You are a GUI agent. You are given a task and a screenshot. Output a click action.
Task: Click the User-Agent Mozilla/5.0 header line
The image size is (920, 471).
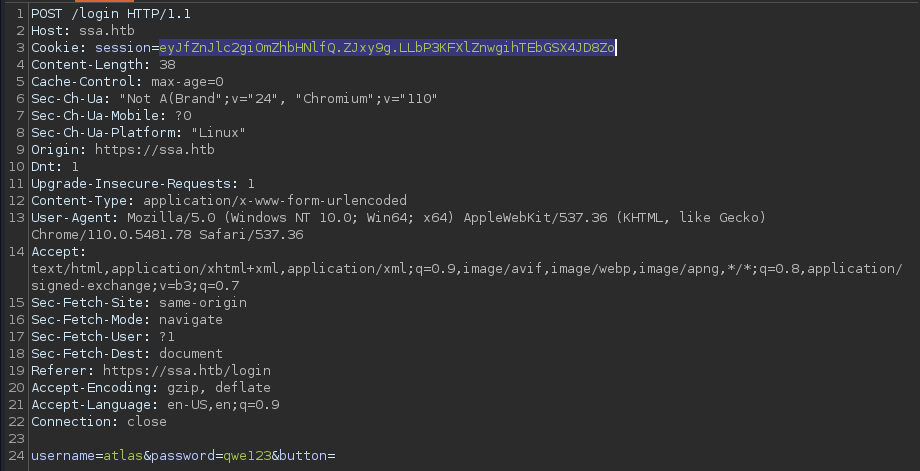point(398,218)
